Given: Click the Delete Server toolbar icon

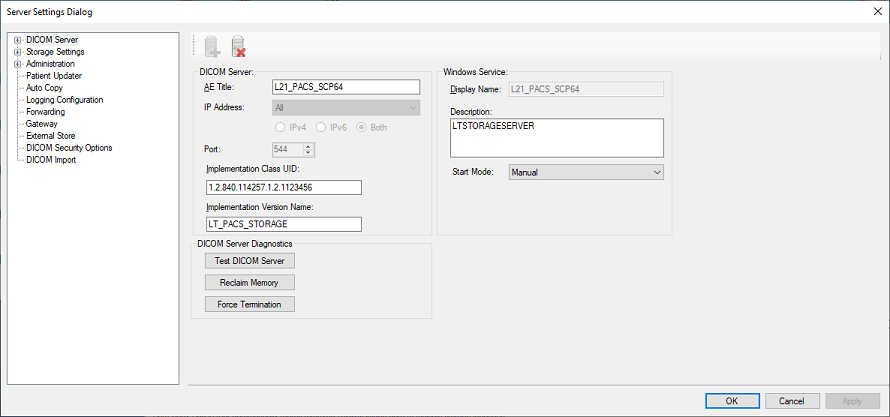Looking at the screenshot, I should pyautogui.click(x=238, y=46).
